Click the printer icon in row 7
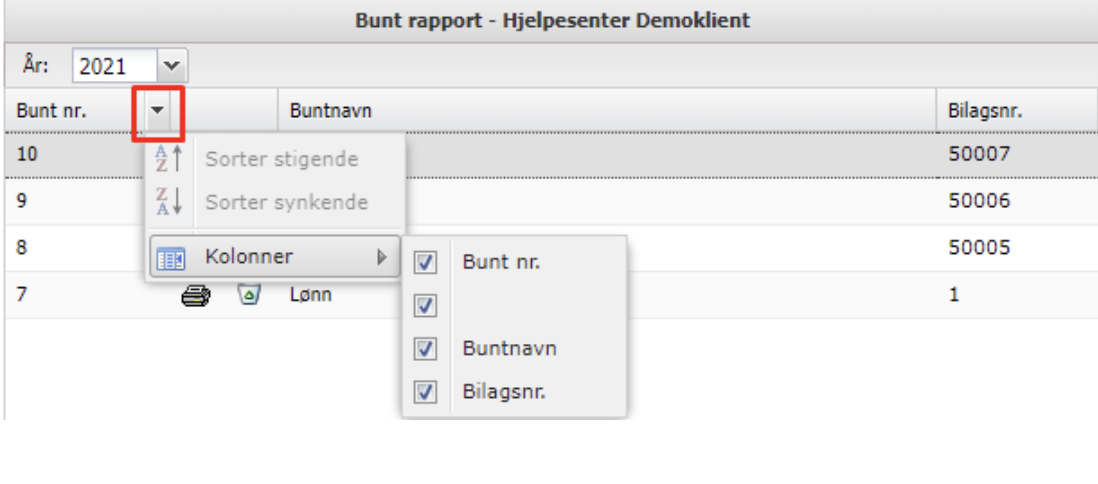This screenshot has width=1098, height=484. pyautogui.click(x=194, y=296)
